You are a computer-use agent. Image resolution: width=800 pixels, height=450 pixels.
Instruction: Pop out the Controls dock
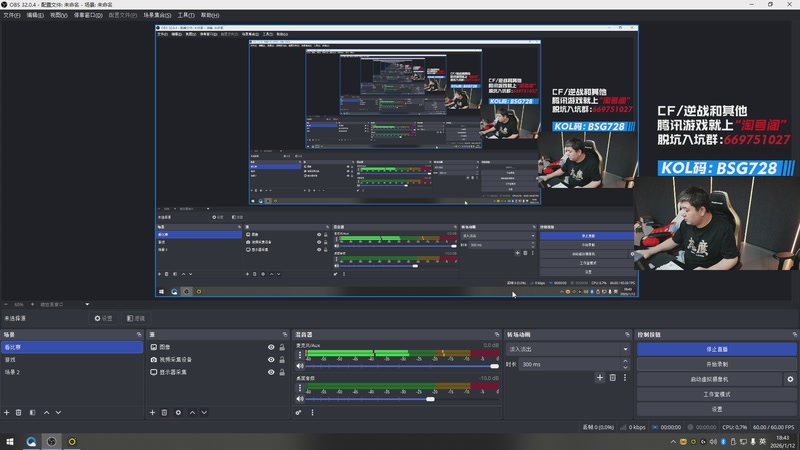[x=794, y=335]
